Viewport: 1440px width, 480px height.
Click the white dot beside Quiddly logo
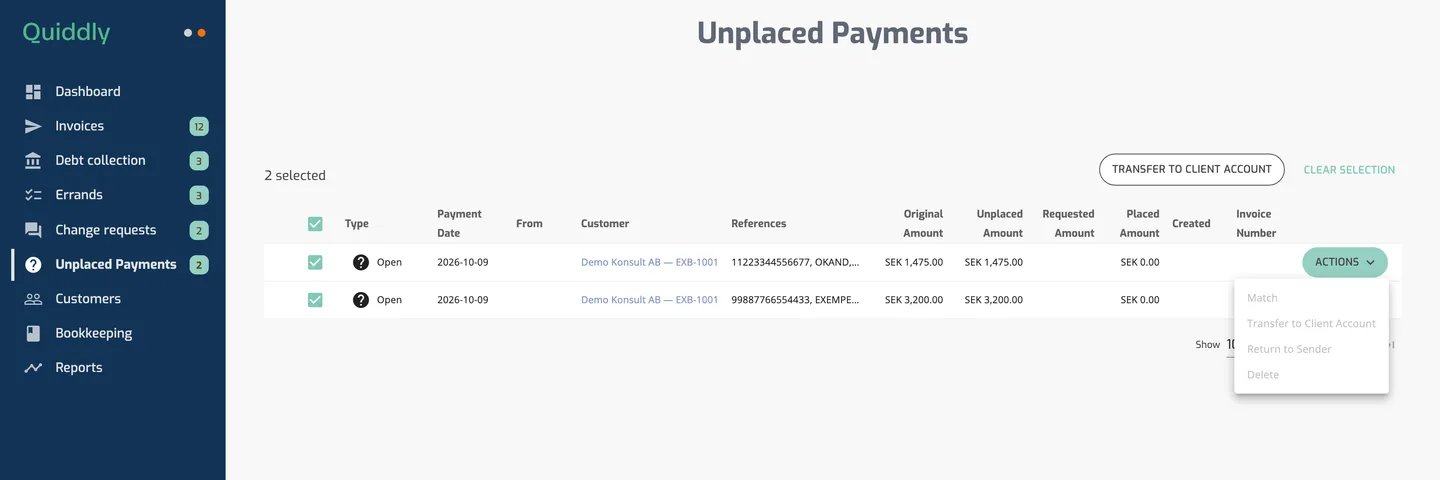click(188, 33)
